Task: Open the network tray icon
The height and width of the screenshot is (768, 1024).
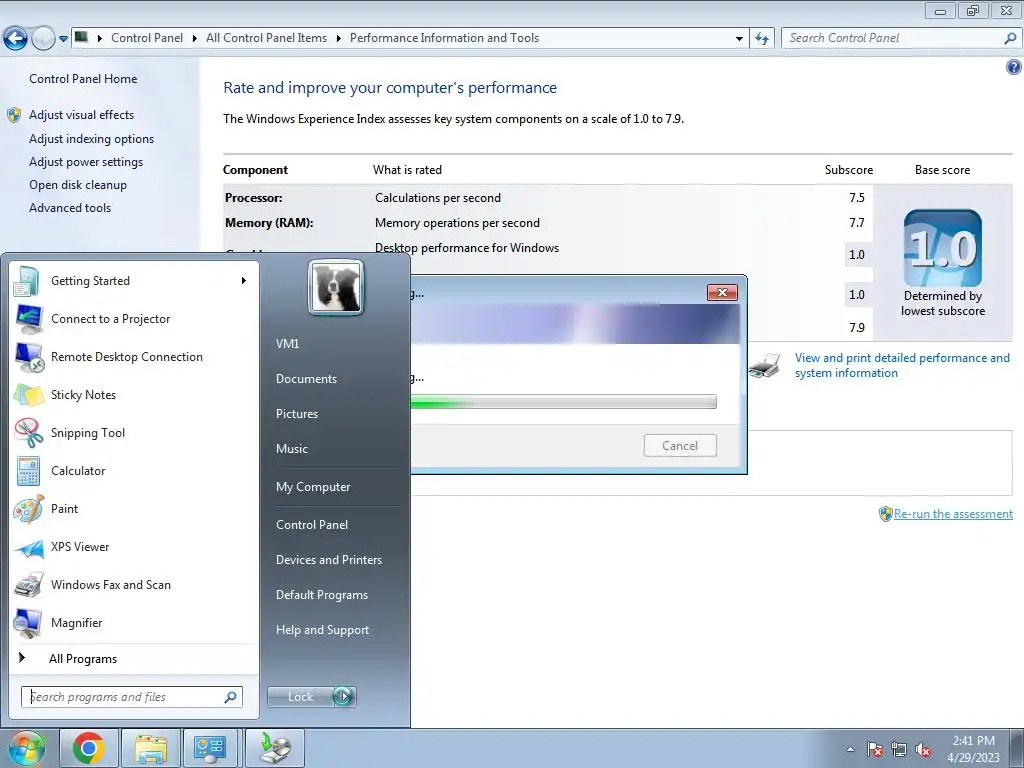Action: coord(899,749)
